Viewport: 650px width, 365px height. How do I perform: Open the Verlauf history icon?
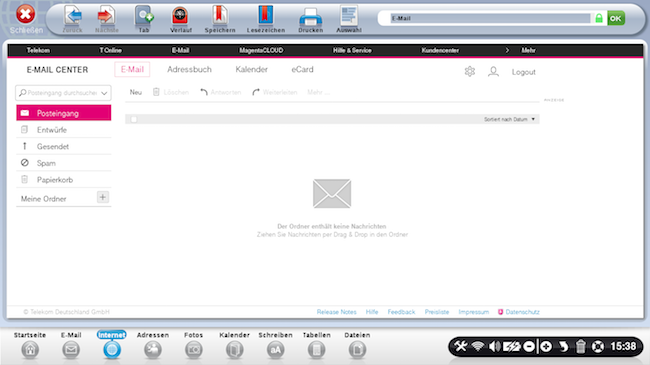180,16
